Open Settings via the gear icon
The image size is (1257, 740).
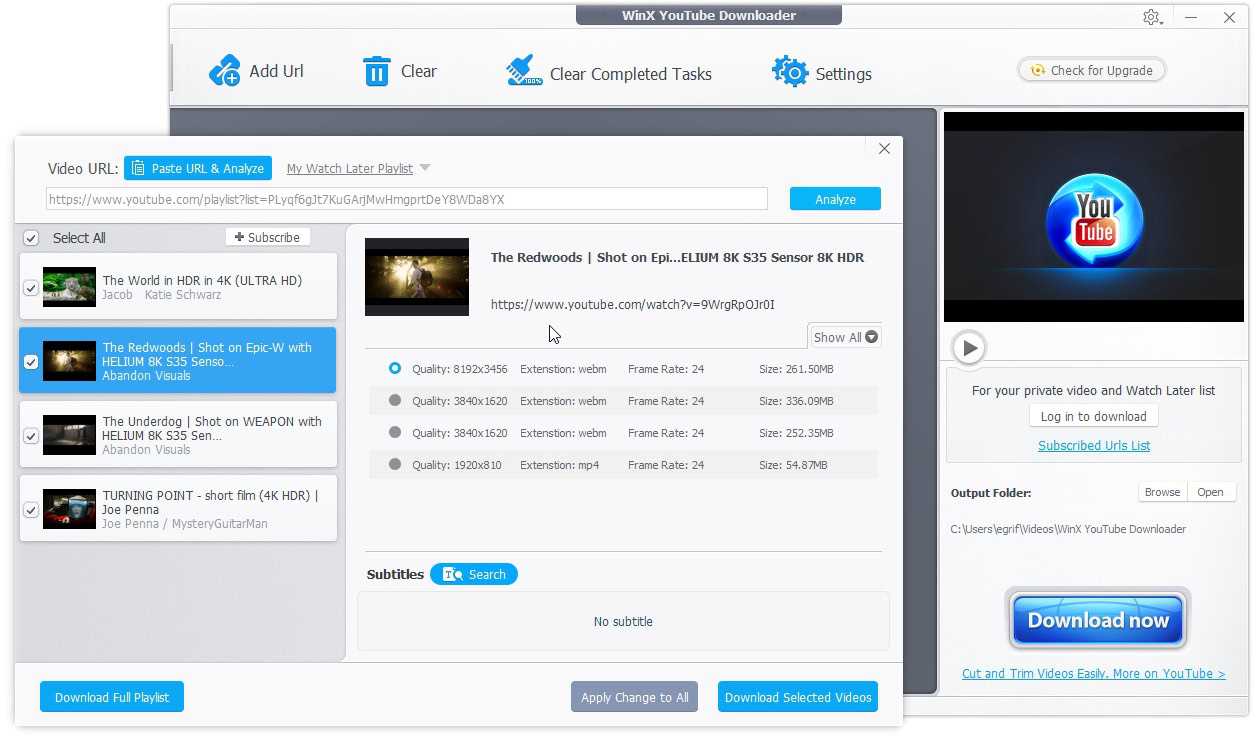[790, 72]
